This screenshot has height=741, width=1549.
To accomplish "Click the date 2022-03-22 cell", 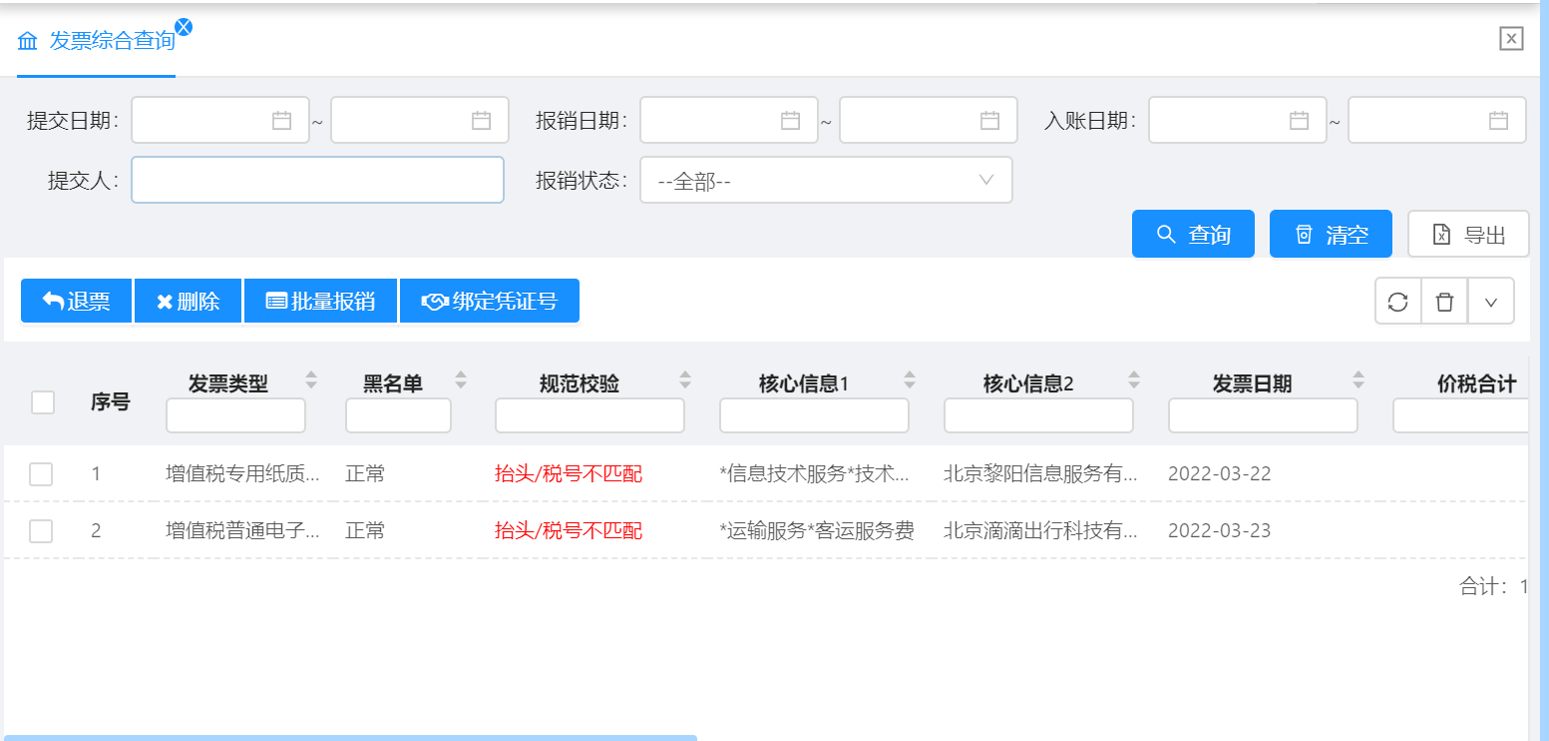I will [x=1219, y=474].
